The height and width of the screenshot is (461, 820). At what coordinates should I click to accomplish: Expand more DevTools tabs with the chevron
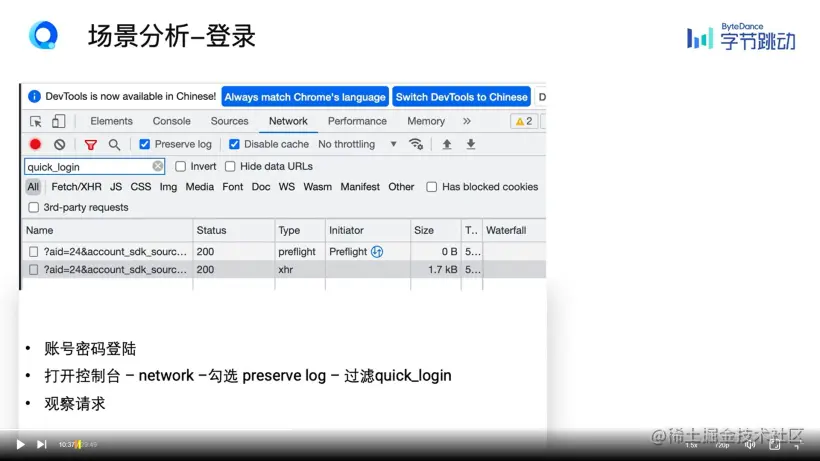(x=466, y=121)
